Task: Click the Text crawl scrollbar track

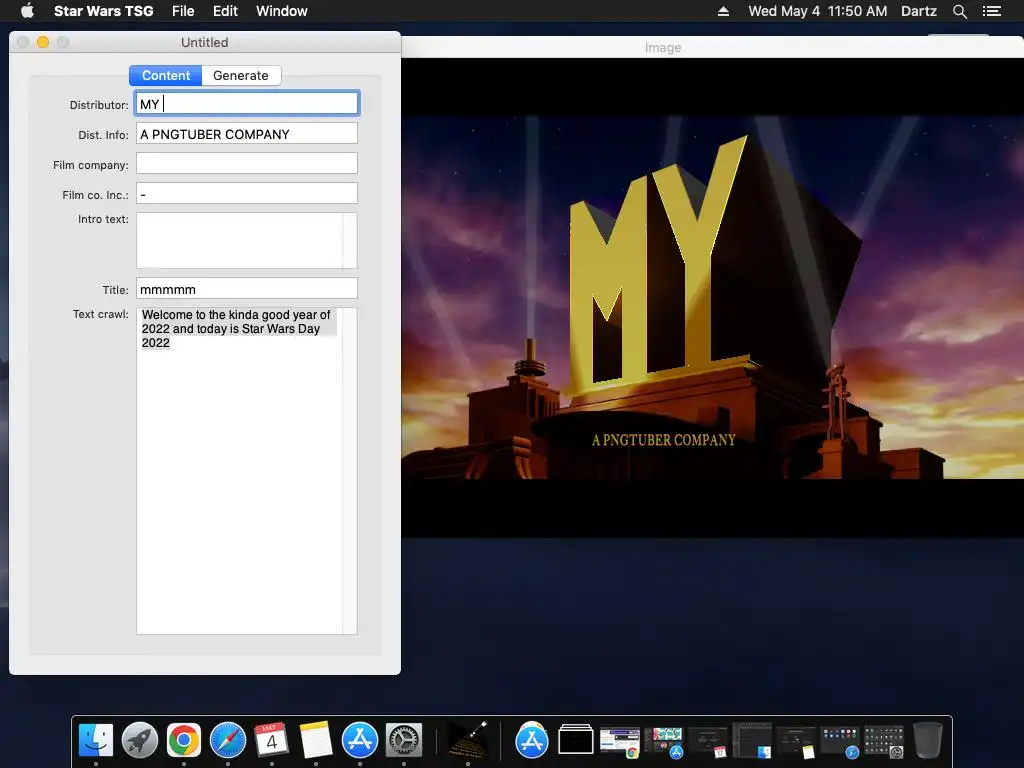Action: tap(350, 470)
